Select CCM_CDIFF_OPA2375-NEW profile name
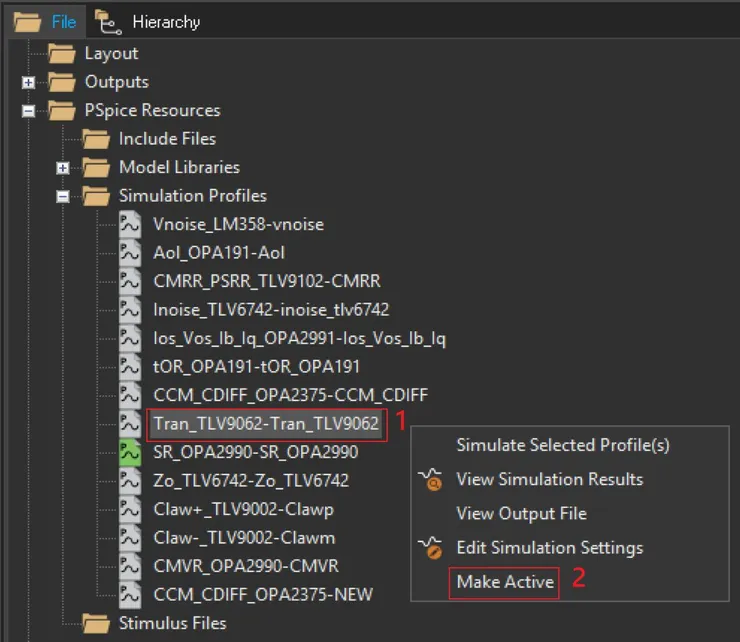The image size is (740, 642). pyautogui.click(x=263, y=595)
